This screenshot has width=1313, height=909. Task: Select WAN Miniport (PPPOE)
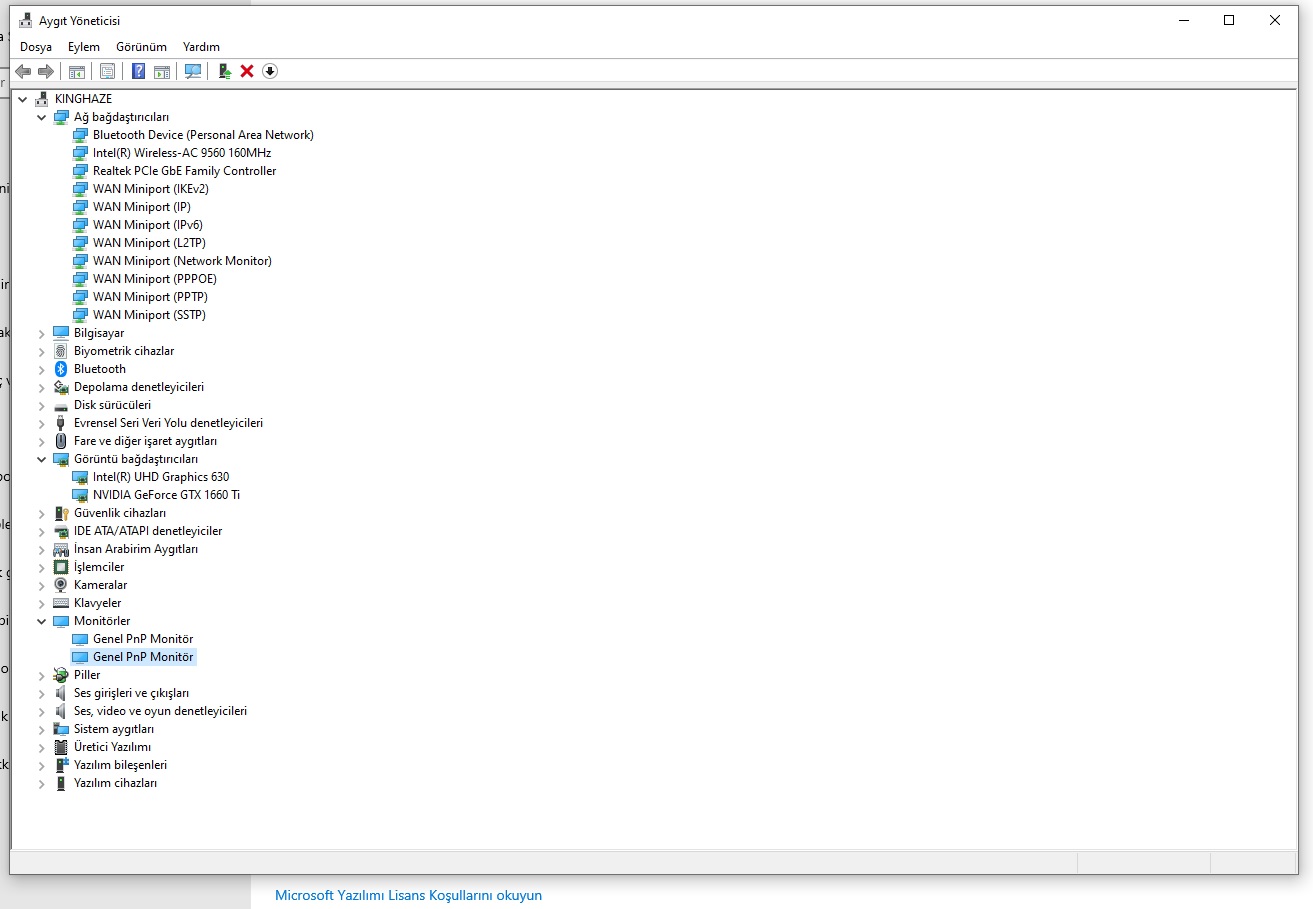[154, 279]
